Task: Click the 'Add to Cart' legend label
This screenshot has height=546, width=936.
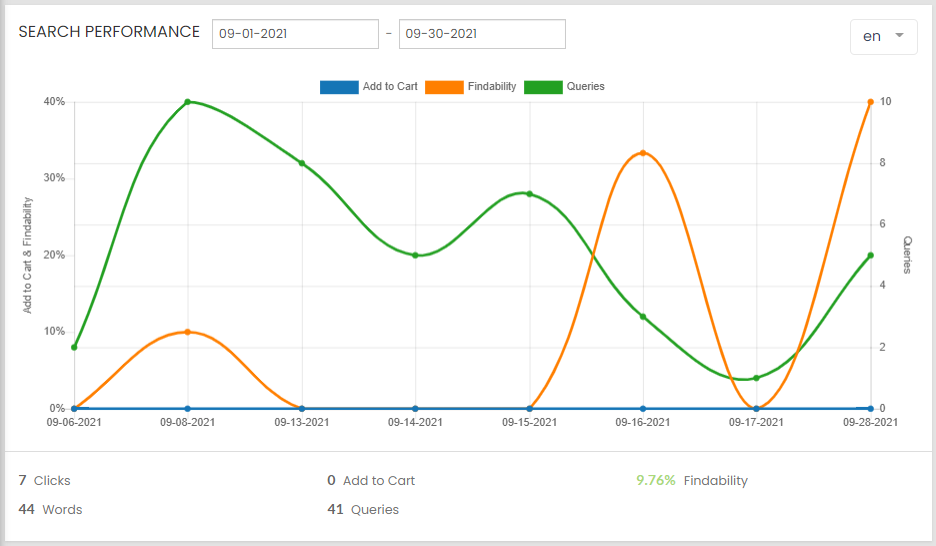Action: (x=390, y=87)
